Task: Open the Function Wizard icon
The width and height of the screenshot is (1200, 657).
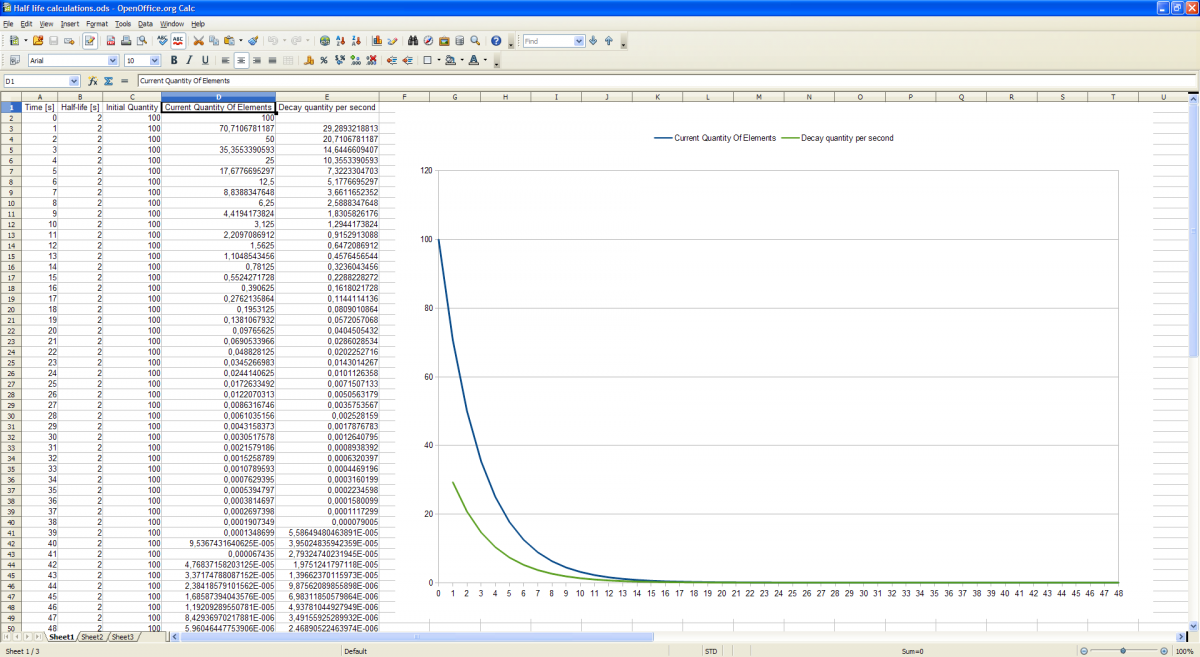Action: click(93, 81)
